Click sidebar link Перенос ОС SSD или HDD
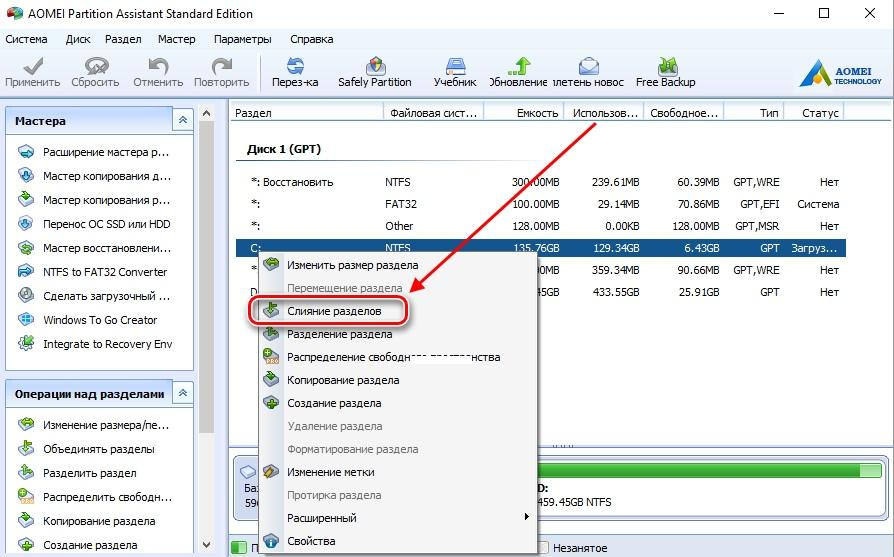 [x=107, y=224]
